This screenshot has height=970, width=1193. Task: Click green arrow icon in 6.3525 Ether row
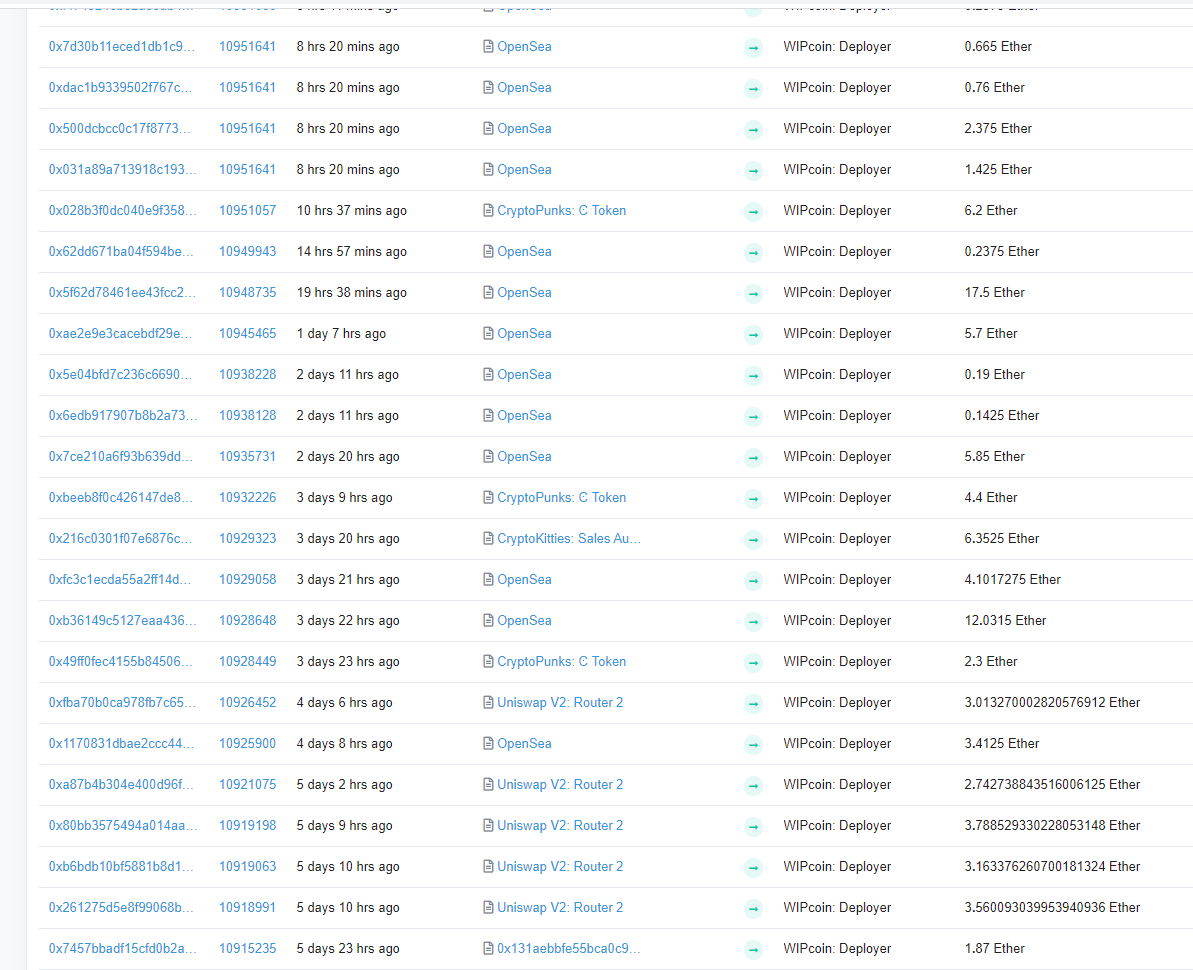pyautogui.click(x=753, y=541)
